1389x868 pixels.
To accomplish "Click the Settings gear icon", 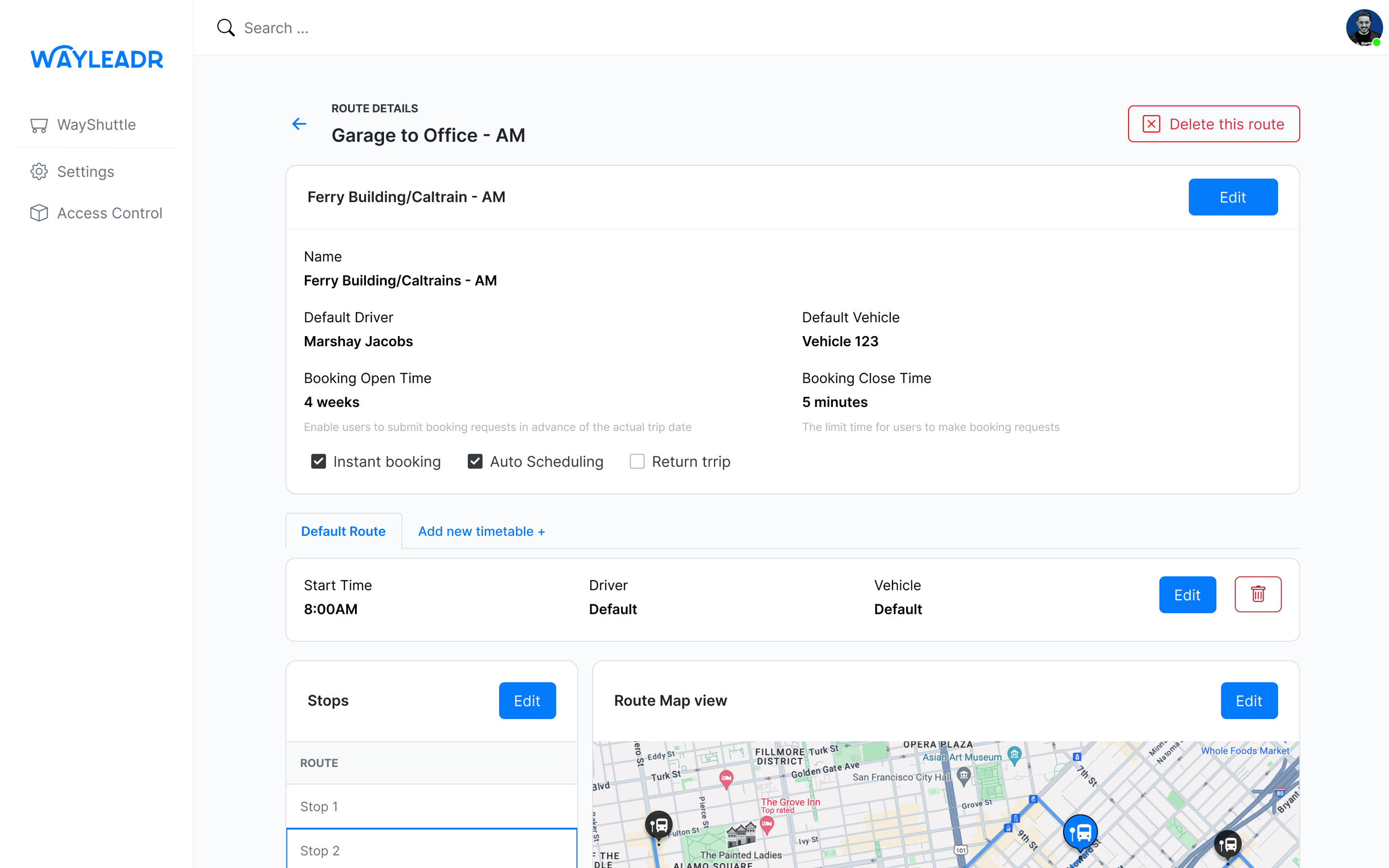I will click(38, 171).
